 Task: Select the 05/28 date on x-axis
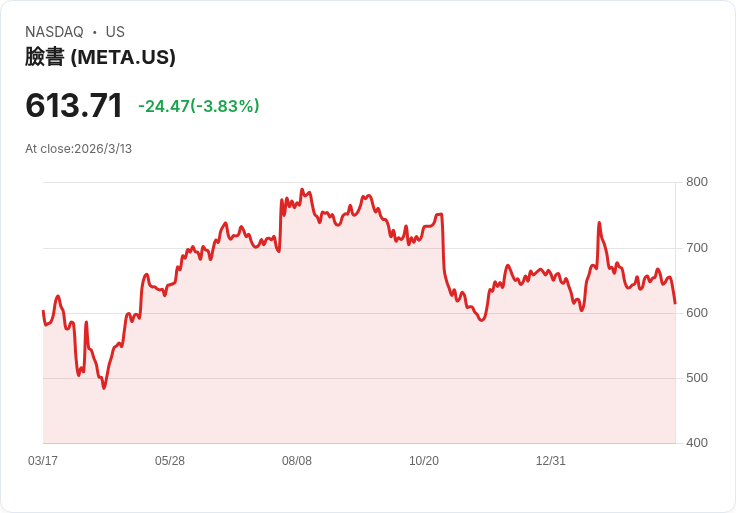pos(170,461)
